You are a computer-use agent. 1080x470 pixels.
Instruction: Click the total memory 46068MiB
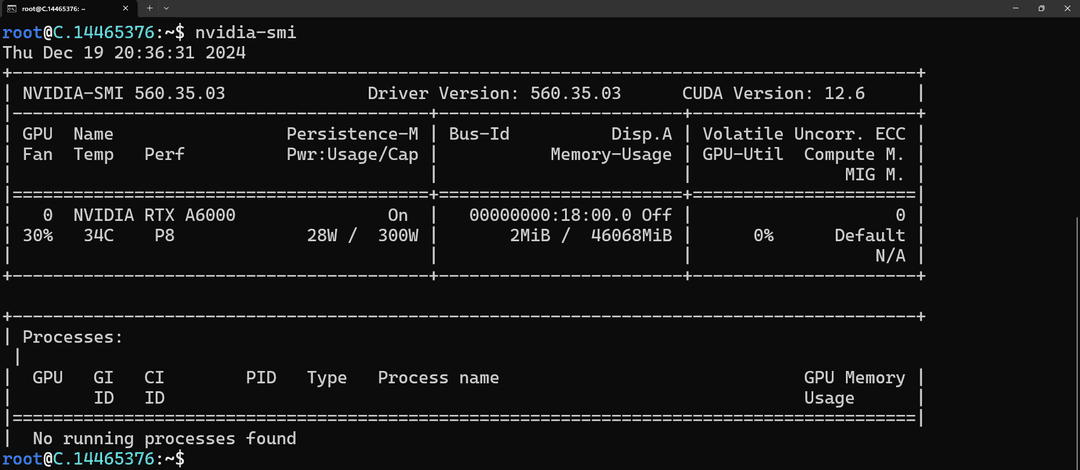pyautogui.click(x=631, y=236)
